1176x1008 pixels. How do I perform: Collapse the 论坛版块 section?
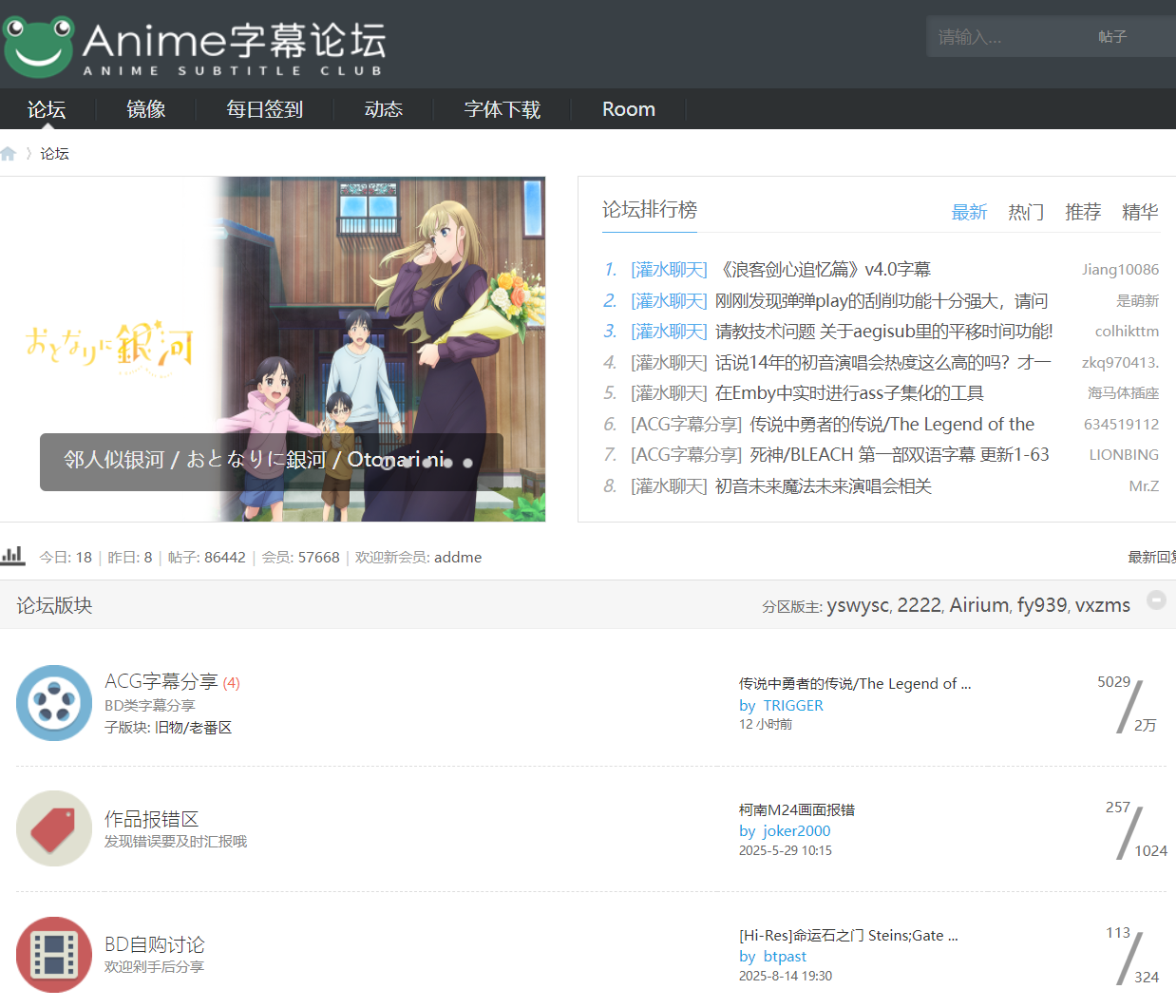tap(1156, 599)
